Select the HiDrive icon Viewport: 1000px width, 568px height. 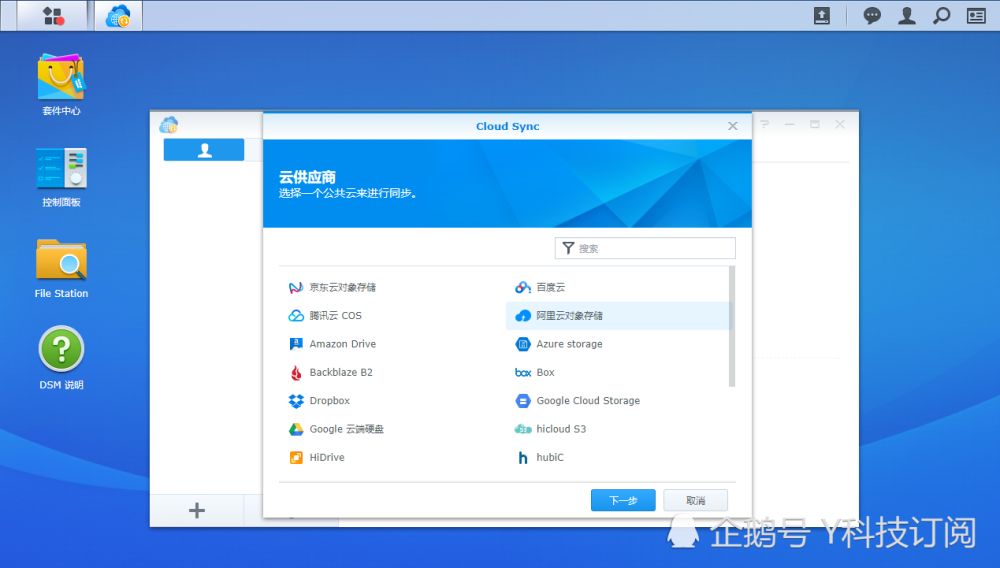(296, 457)
